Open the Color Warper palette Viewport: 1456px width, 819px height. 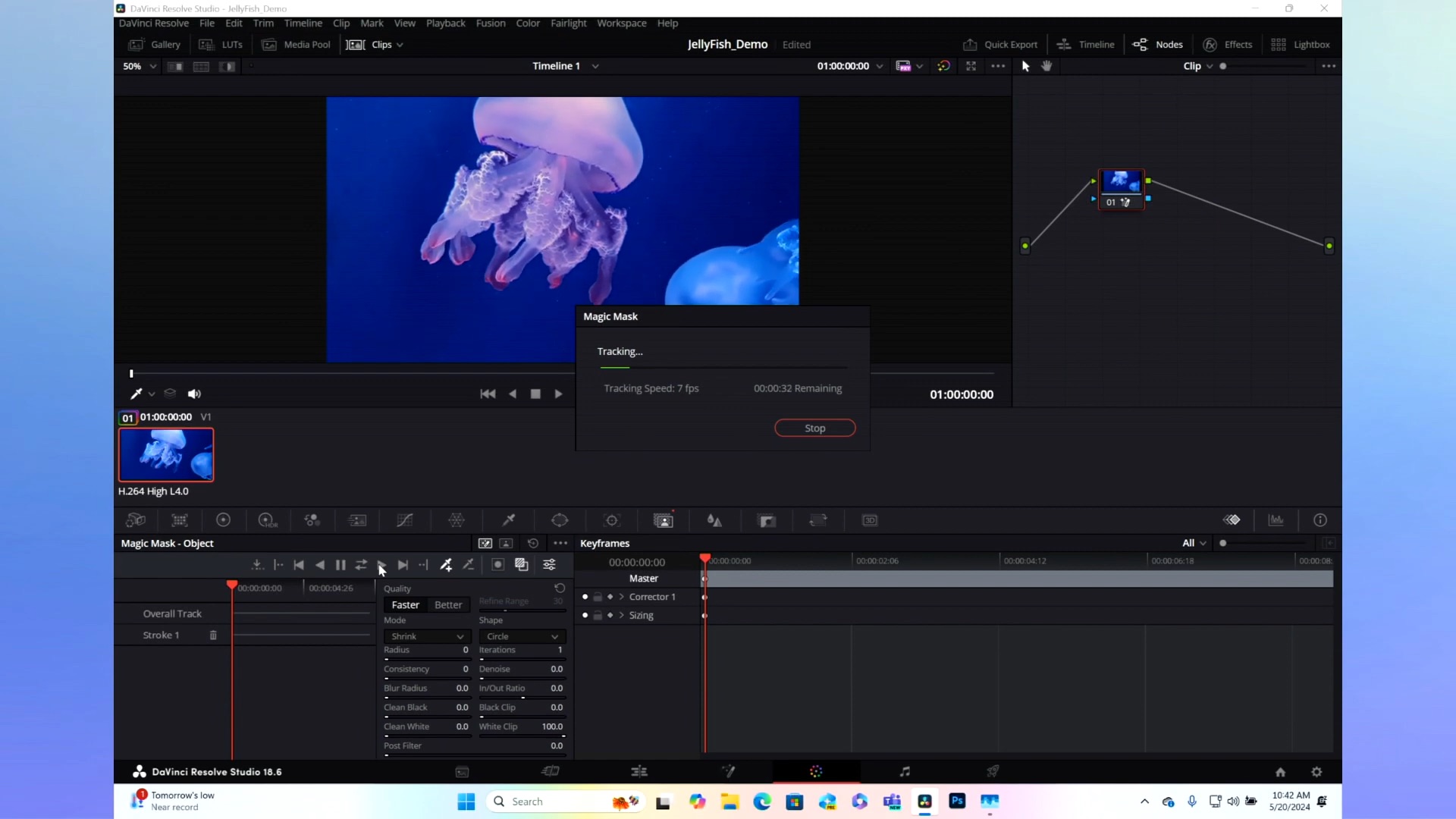point(457,520)
